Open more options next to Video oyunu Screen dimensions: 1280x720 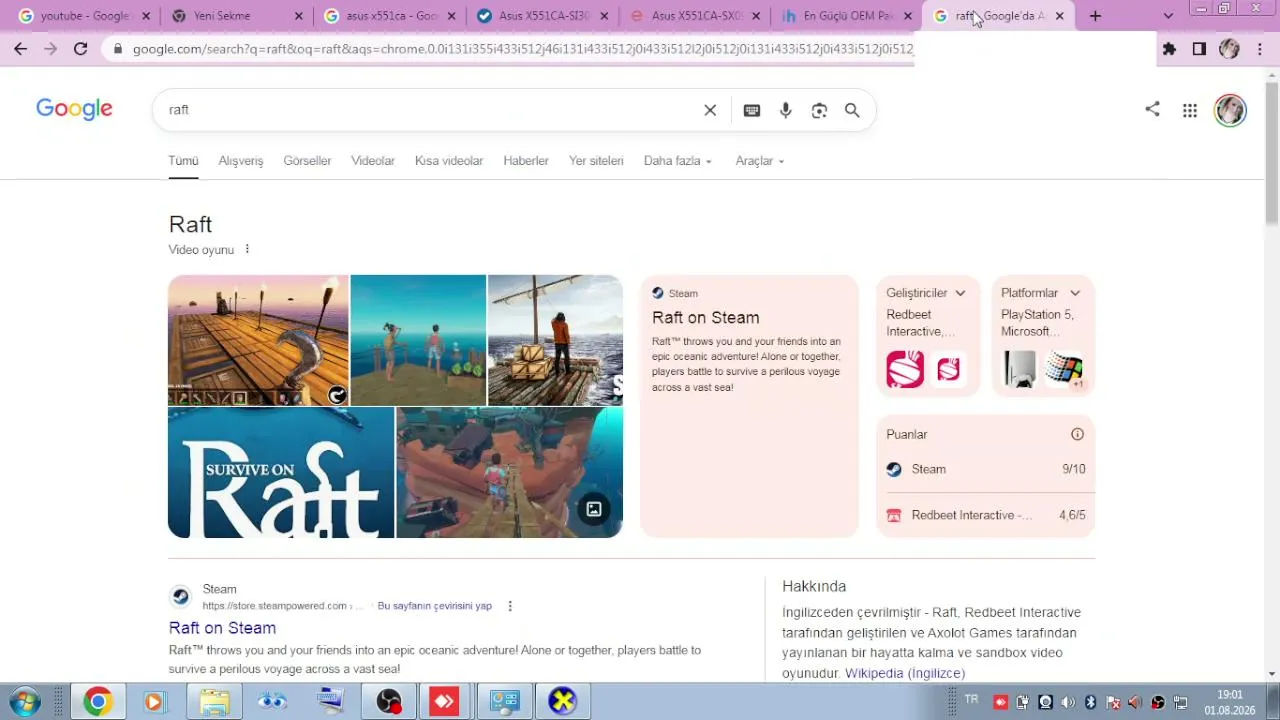[x=247, y=250]
